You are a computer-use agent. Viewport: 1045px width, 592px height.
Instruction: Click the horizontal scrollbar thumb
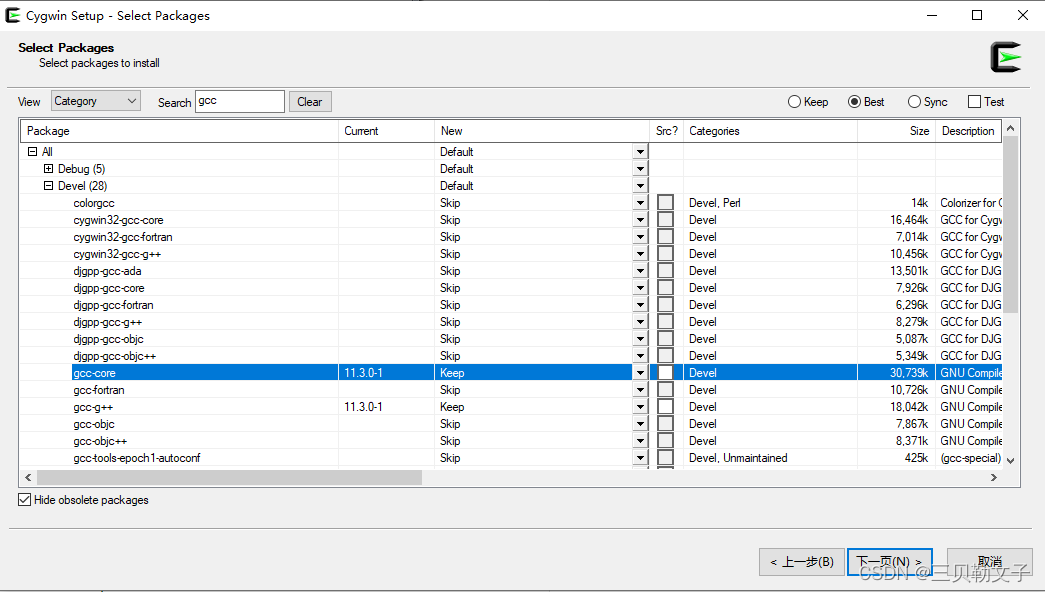click(x=229, y=477)
